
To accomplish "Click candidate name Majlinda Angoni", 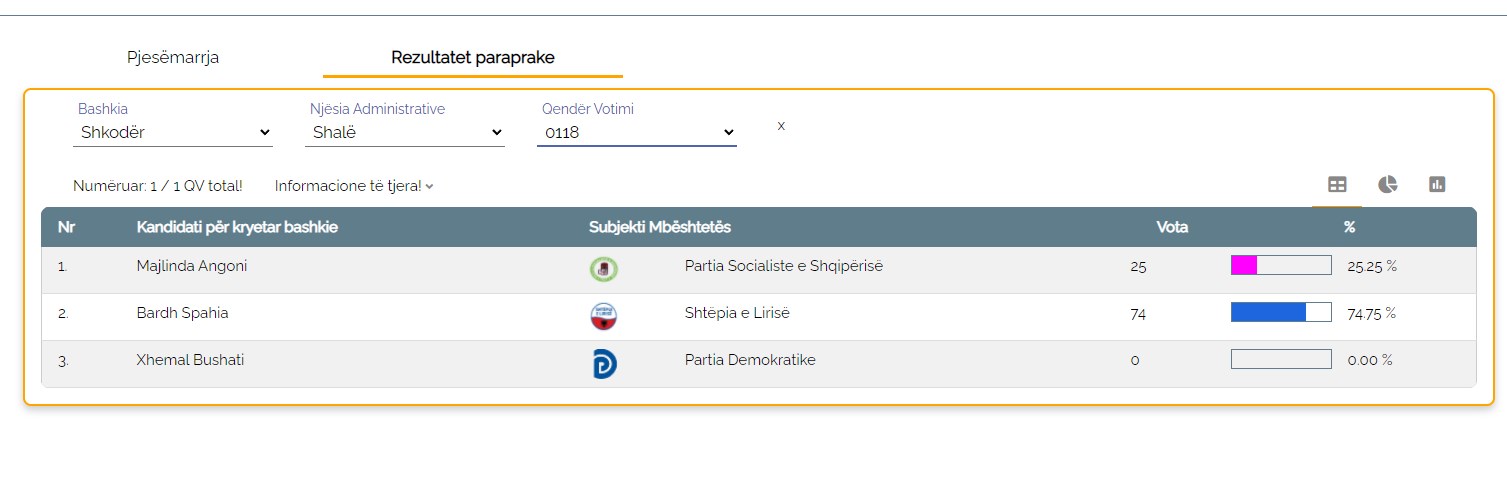I will (x=192, y=266).
